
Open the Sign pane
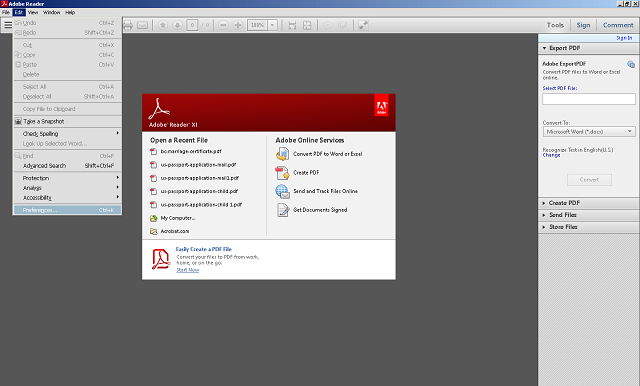point(583,25)
